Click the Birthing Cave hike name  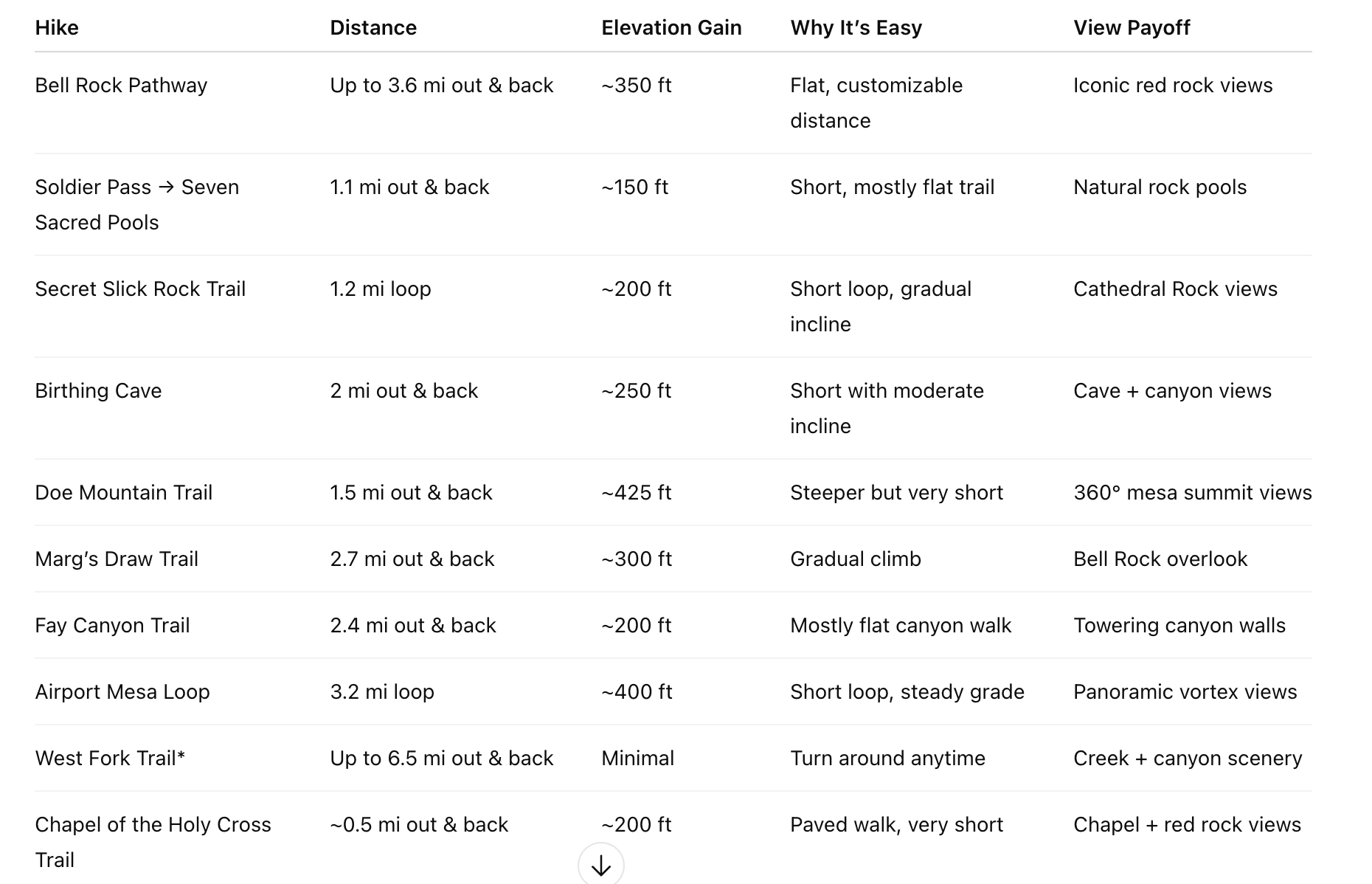tap(98, 391)
